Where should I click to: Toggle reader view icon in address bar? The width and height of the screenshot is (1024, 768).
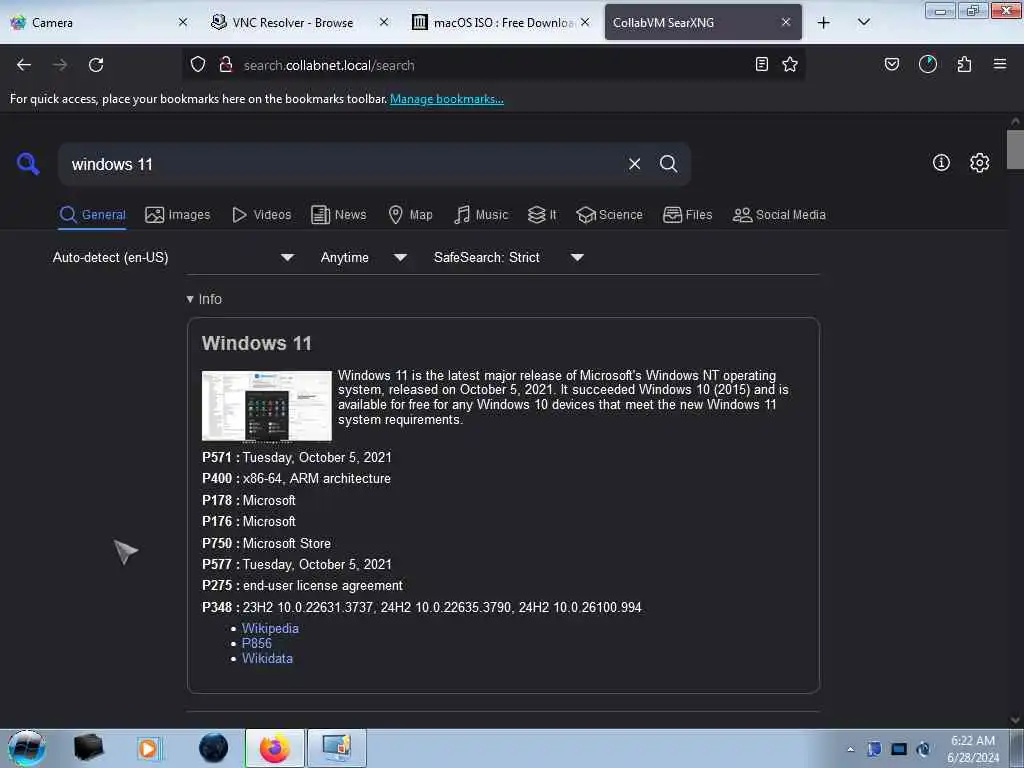click(761, 64)
